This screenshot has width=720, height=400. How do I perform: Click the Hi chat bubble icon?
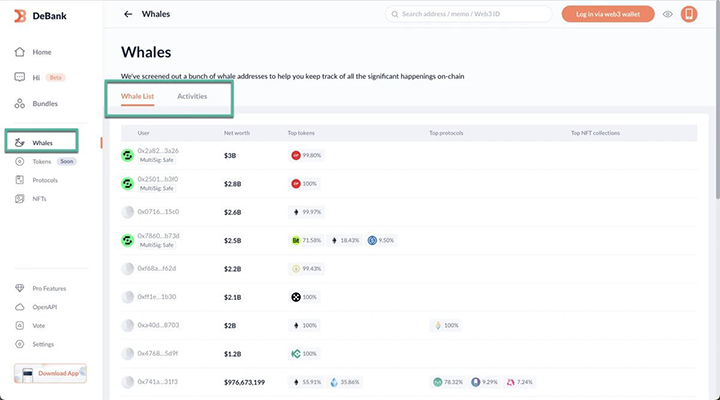[x=19, y=77]
